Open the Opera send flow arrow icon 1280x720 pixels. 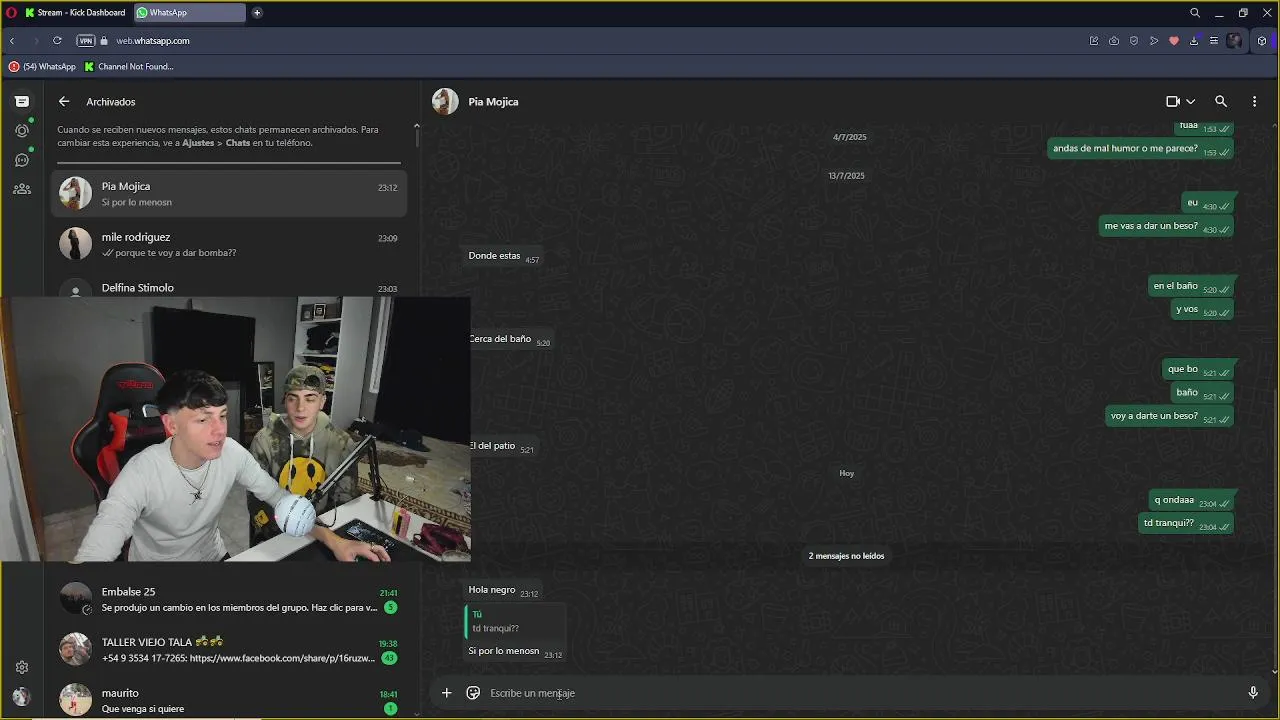pyautogui.click(x=1154, y=41)
